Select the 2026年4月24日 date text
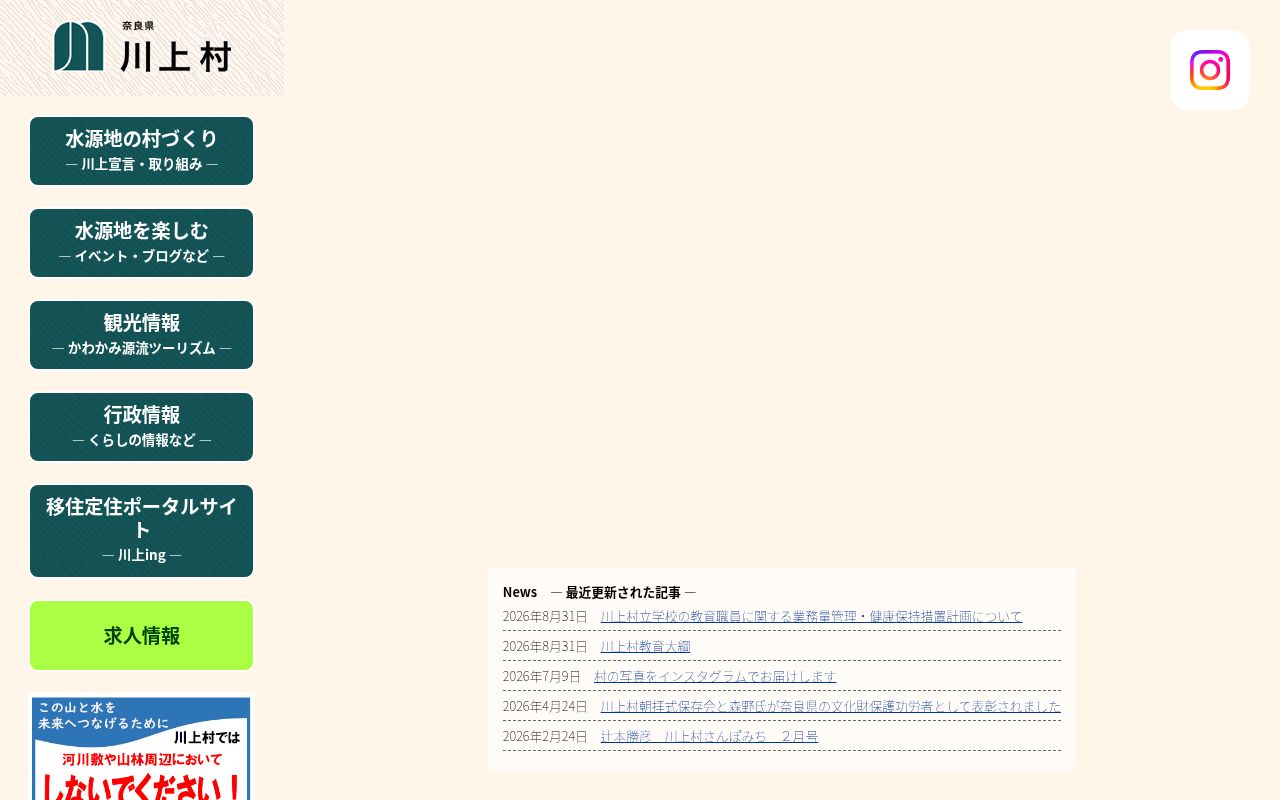The height and width of the screenshot is (800, 1280). click(545, 706)
